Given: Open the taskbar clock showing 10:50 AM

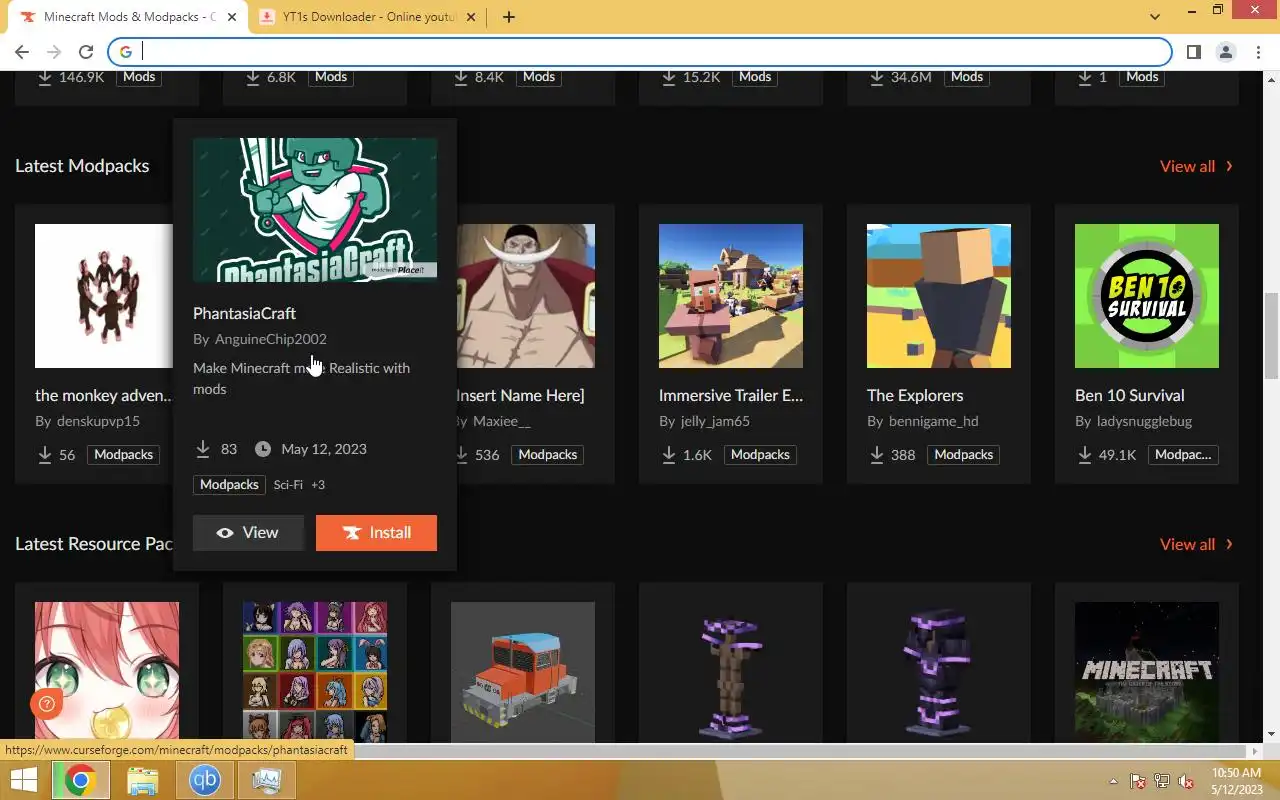Looking at the screenshot, I should click(1236, 781).
